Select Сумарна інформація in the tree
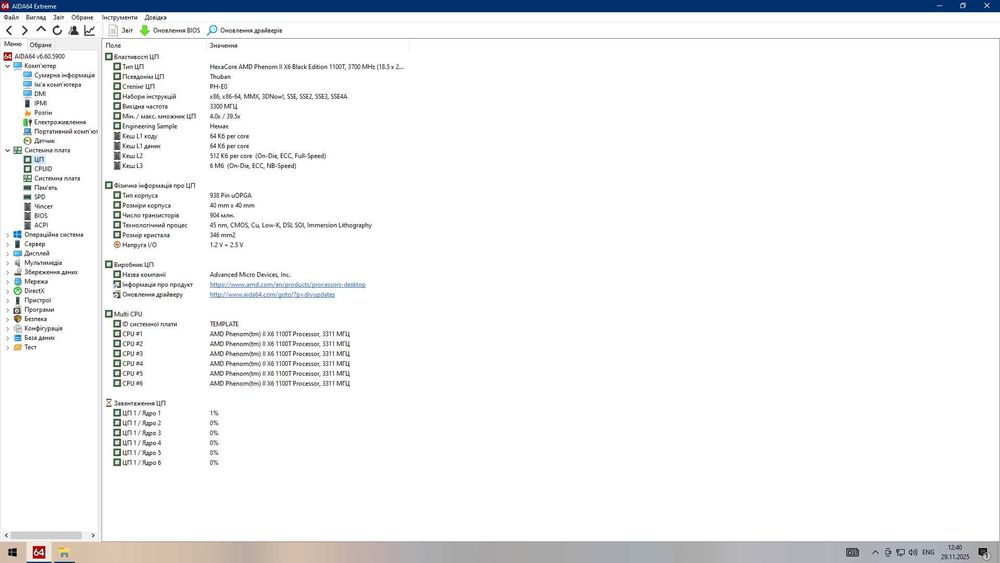Screen dimensions: 1000x563 click(64, 75)
